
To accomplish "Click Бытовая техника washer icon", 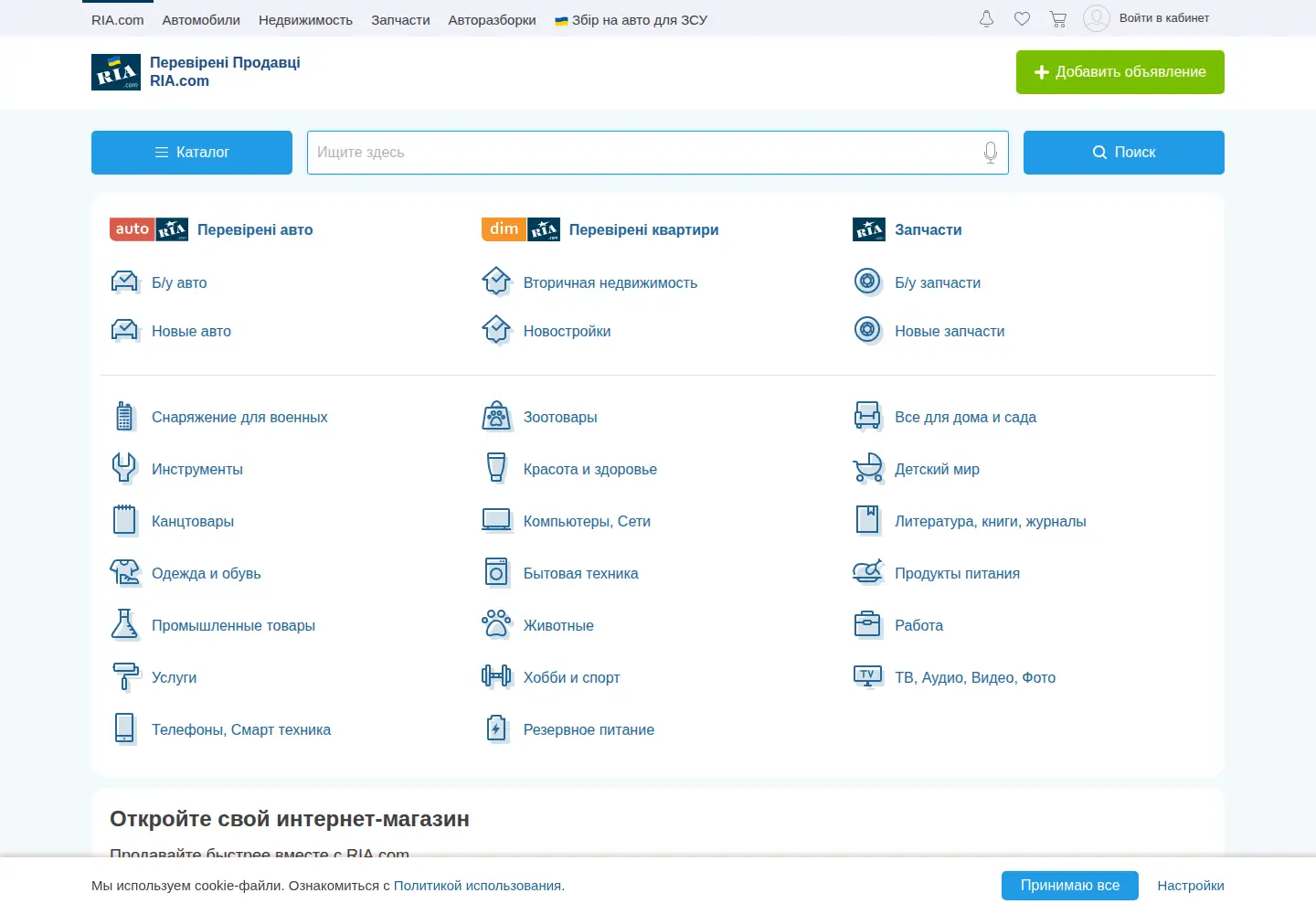I will (x=497, y=573).
